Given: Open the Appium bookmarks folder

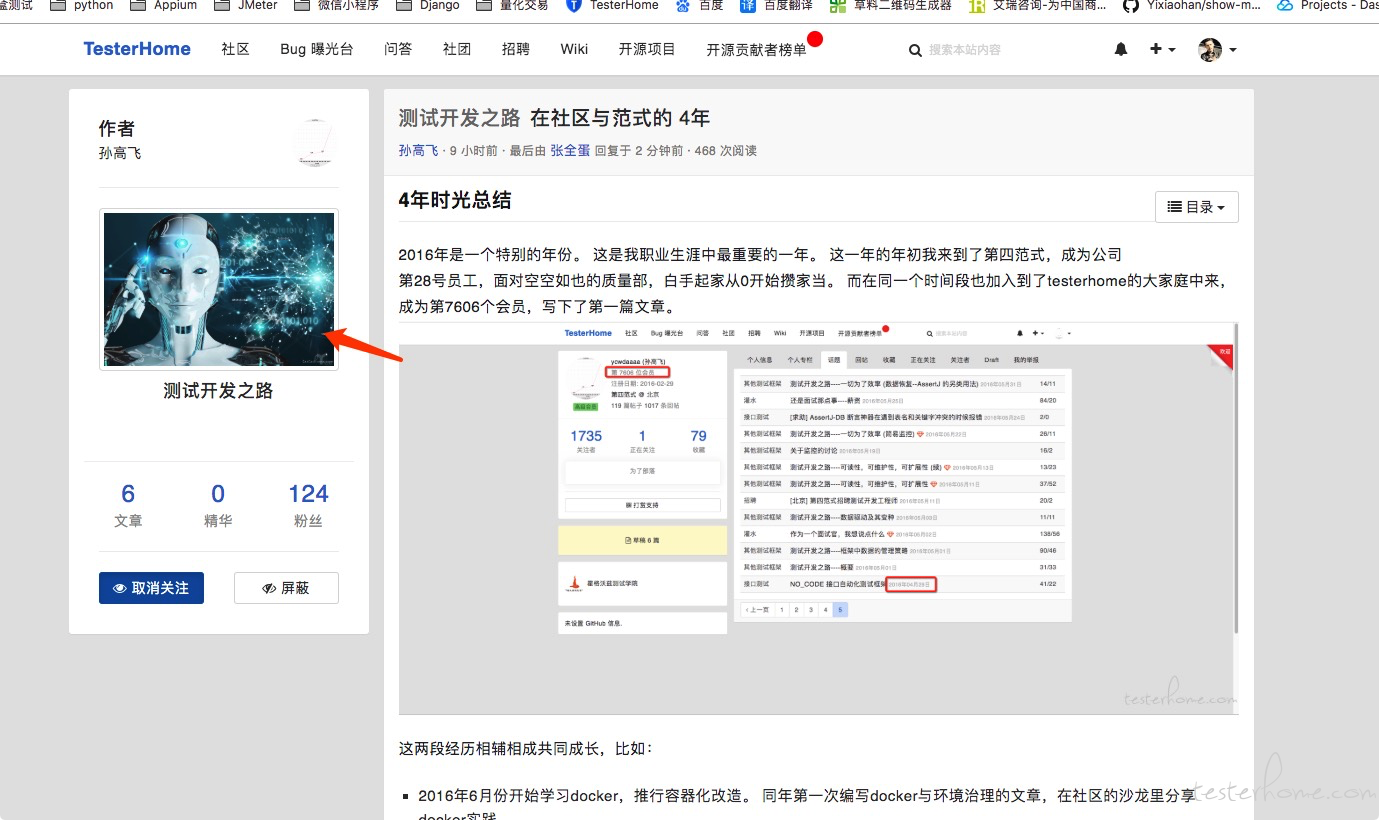Looking at the screenshot, I should [x=164, y=5].
